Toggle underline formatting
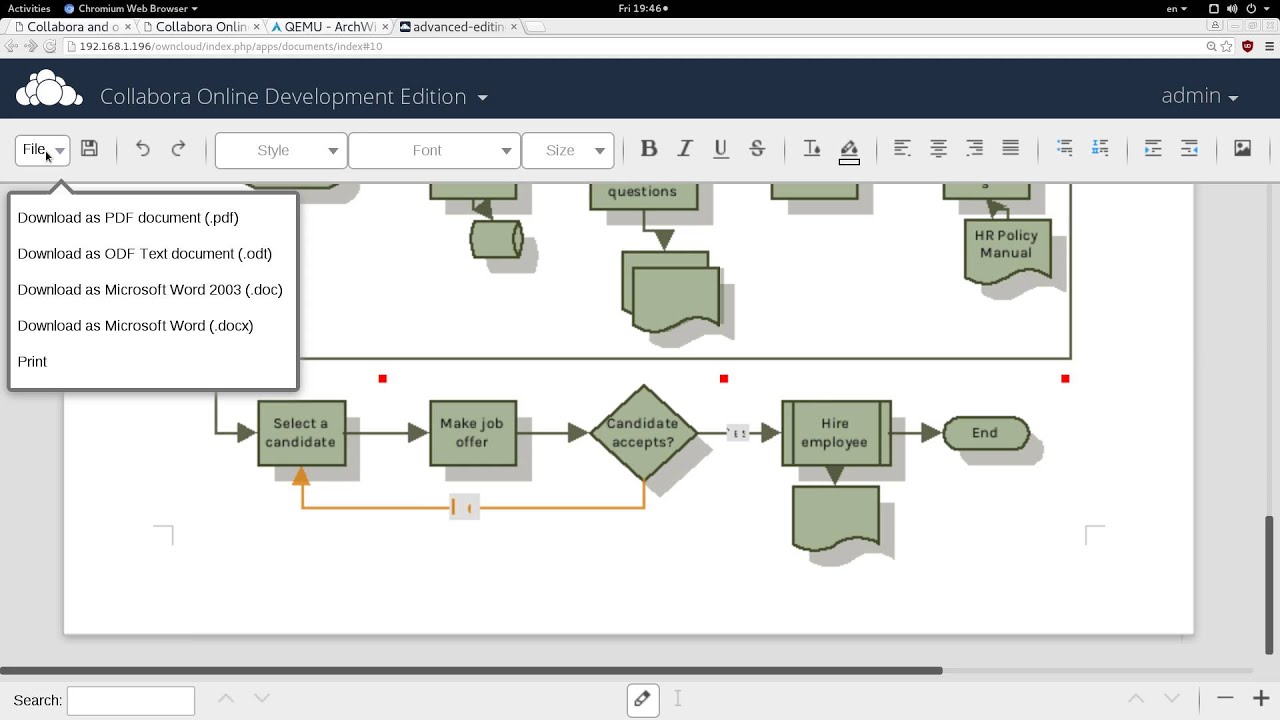This screenshot has height=720, width=1280. [x=721, y=149]
